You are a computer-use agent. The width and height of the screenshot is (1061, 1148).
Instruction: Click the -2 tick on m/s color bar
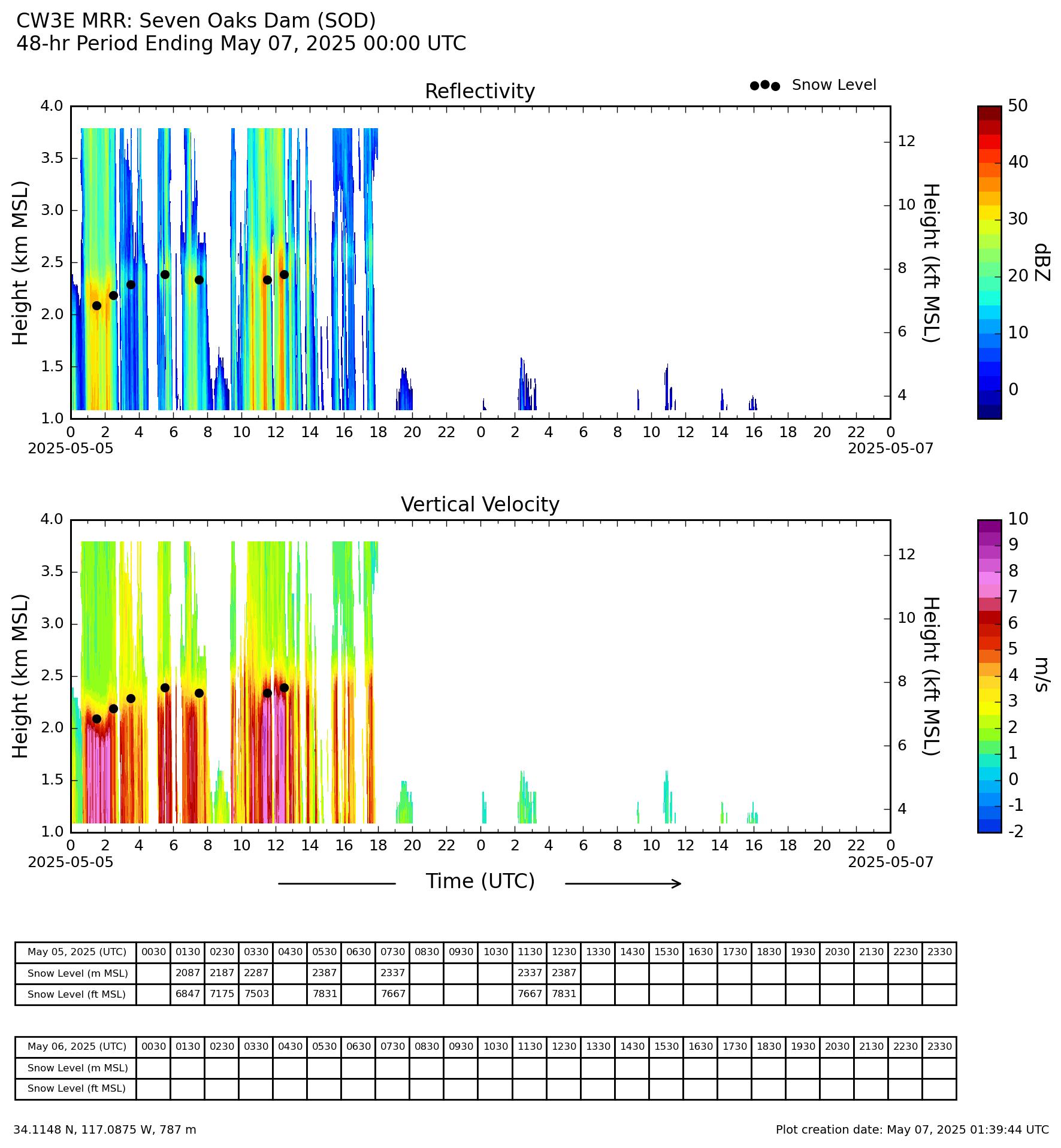1015,831
